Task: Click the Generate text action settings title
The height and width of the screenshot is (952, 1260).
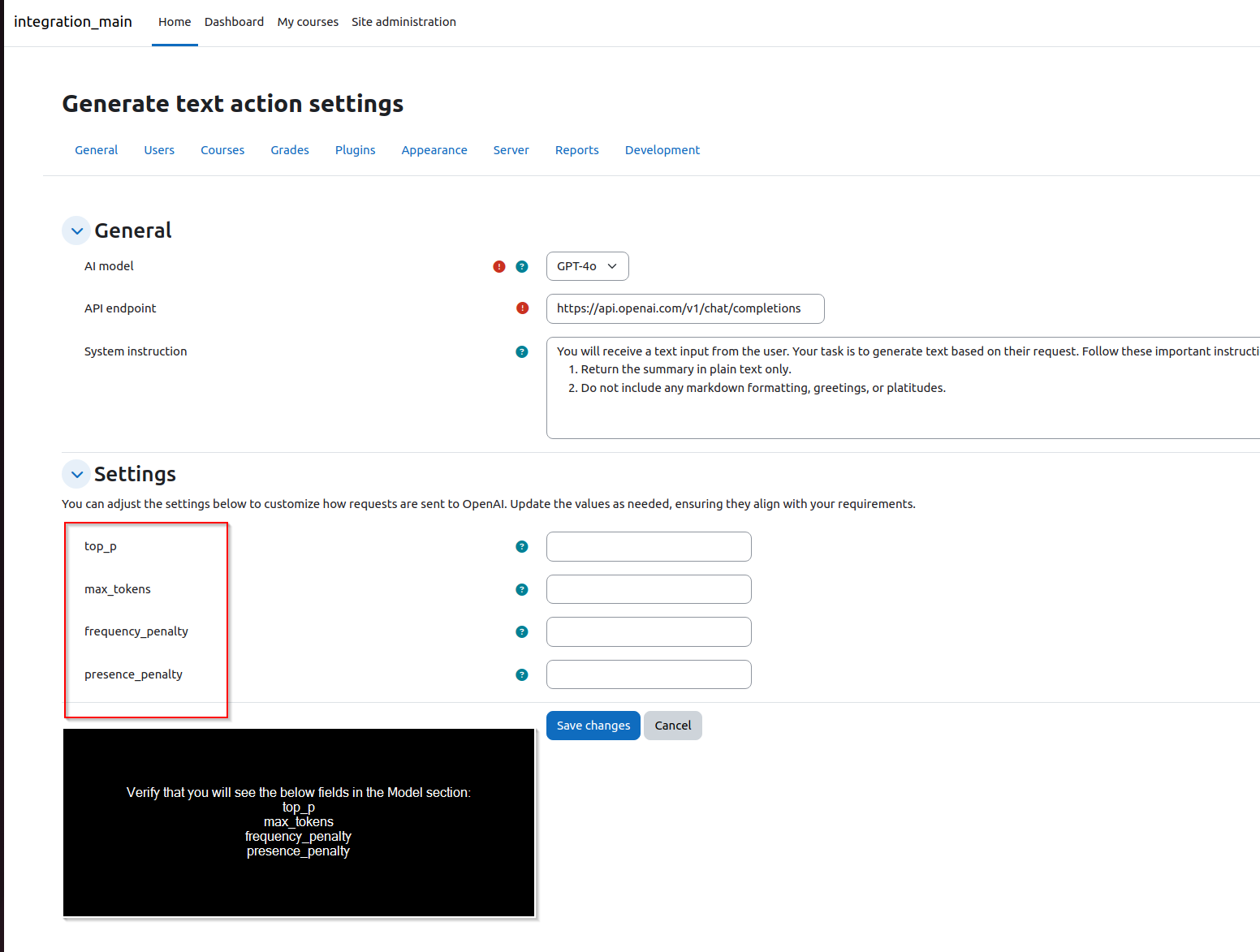Action: point(233,104)
